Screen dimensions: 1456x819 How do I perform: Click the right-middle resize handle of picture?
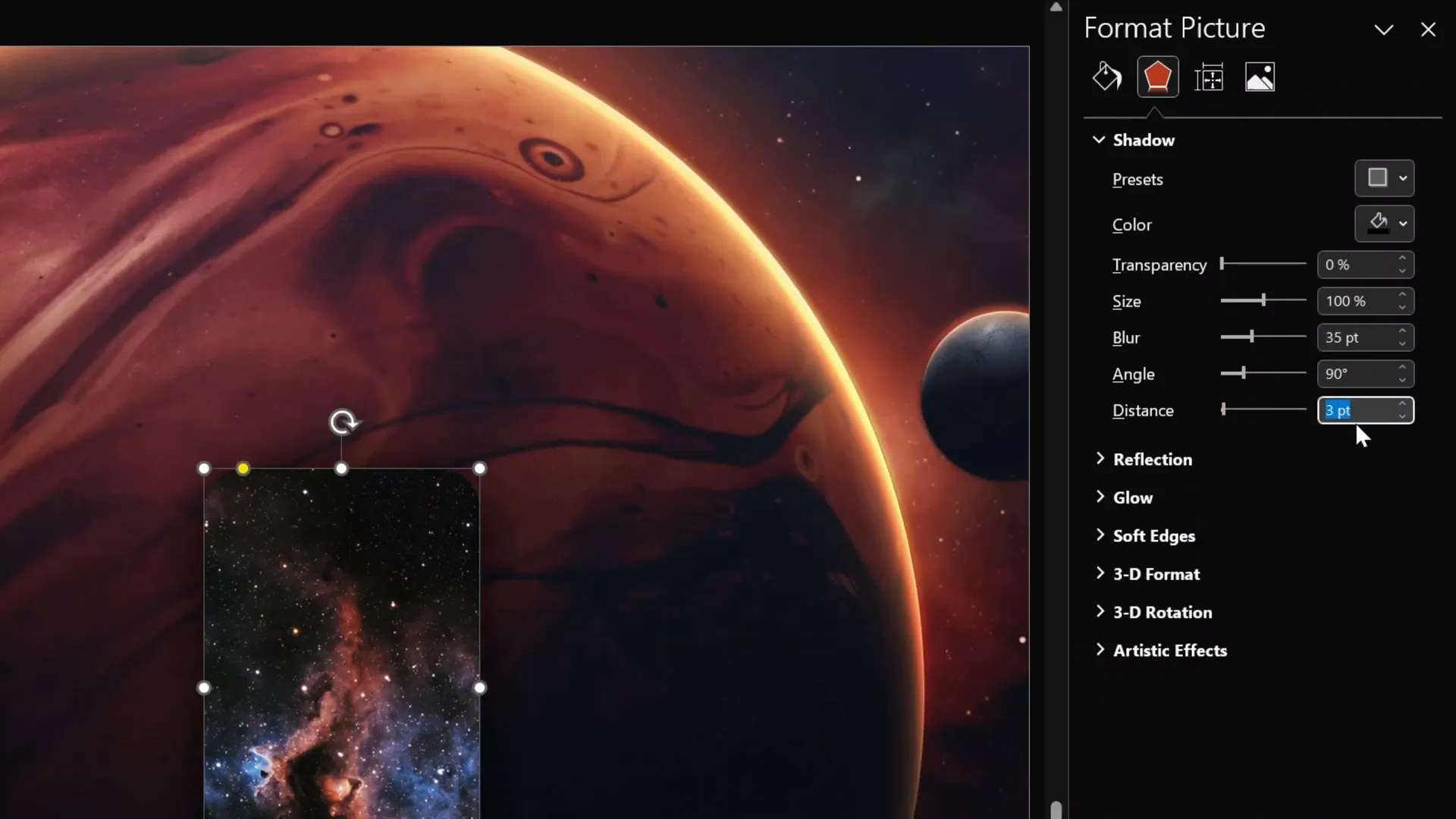click(479, 688)
